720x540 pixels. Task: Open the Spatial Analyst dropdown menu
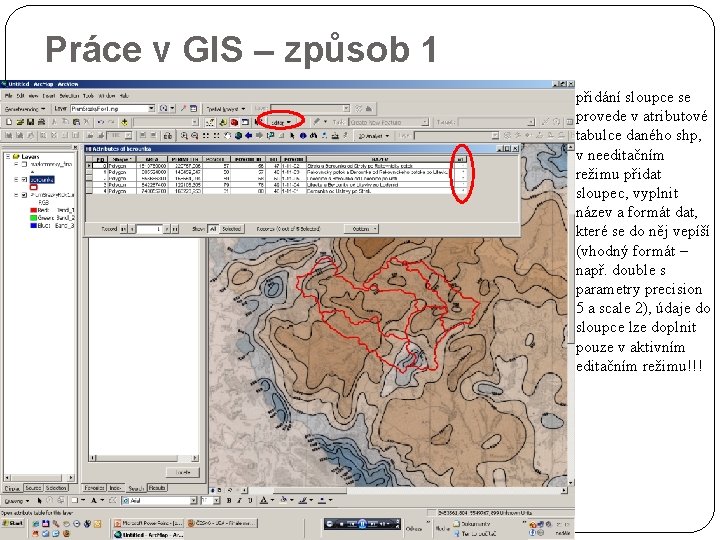coord(225,109)
